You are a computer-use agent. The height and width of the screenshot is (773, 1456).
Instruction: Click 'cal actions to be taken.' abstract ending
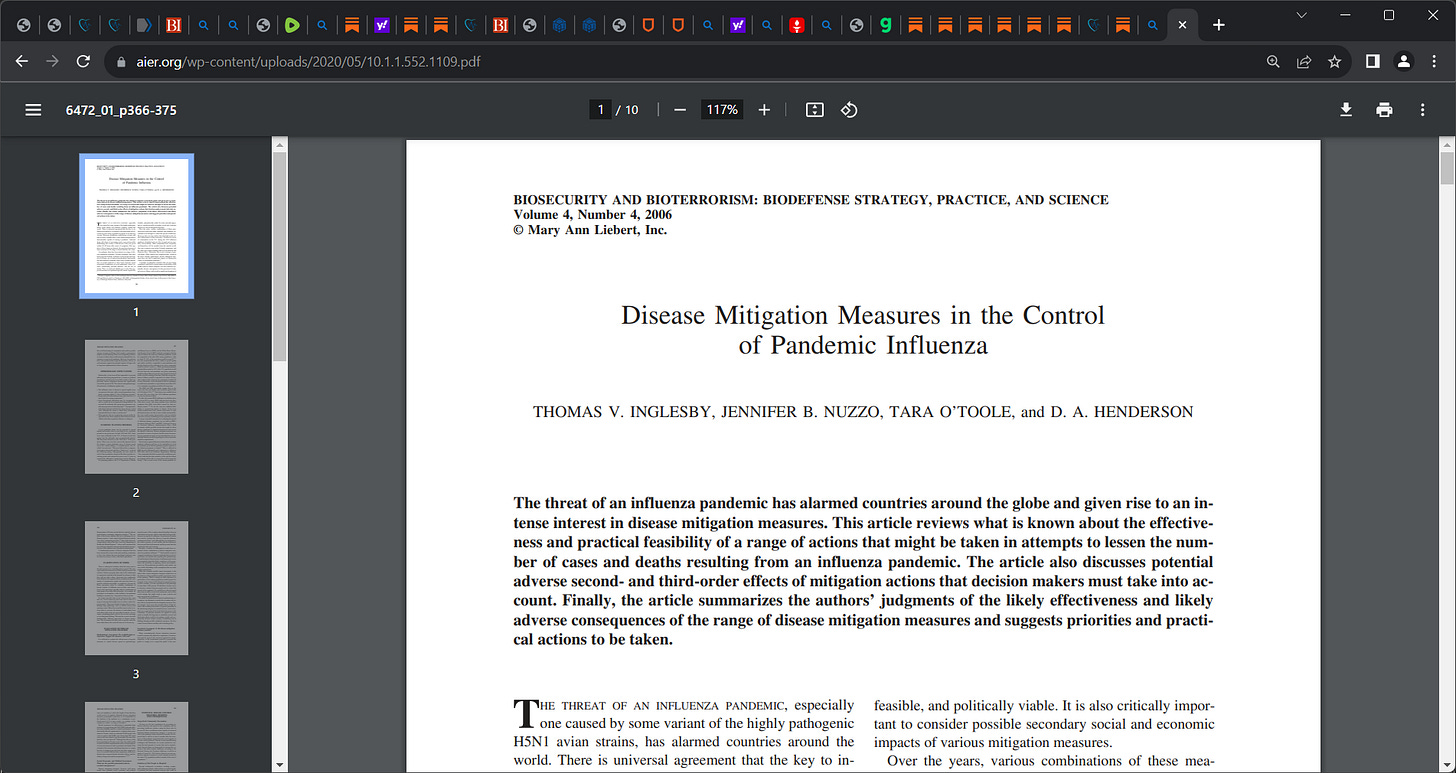[x=592, y=640]
